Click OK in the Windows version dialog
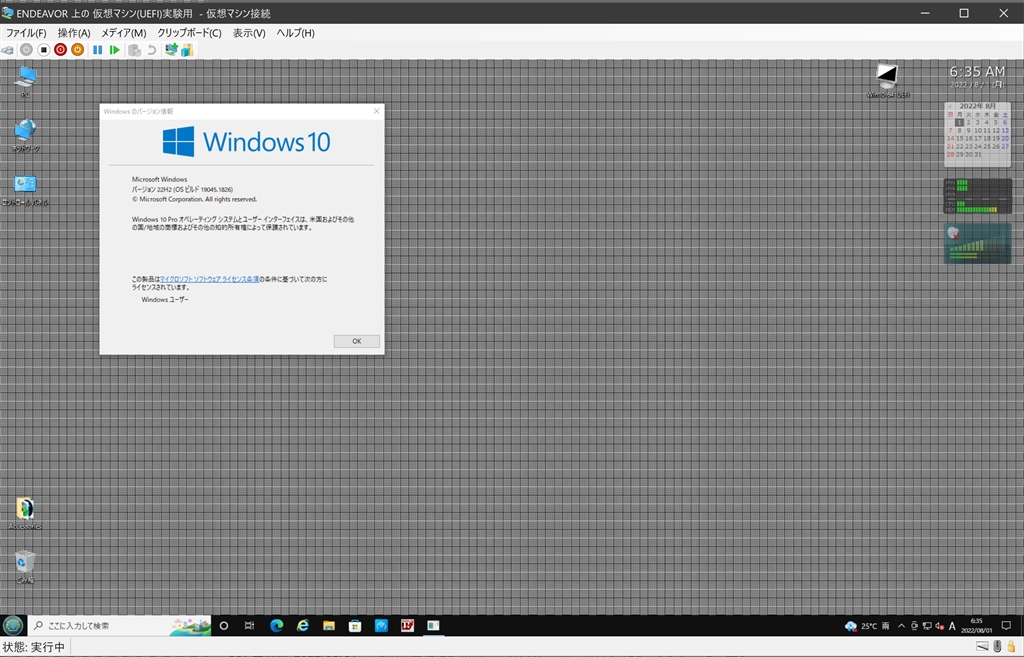 pyautogui.click(x=357, y=341)
